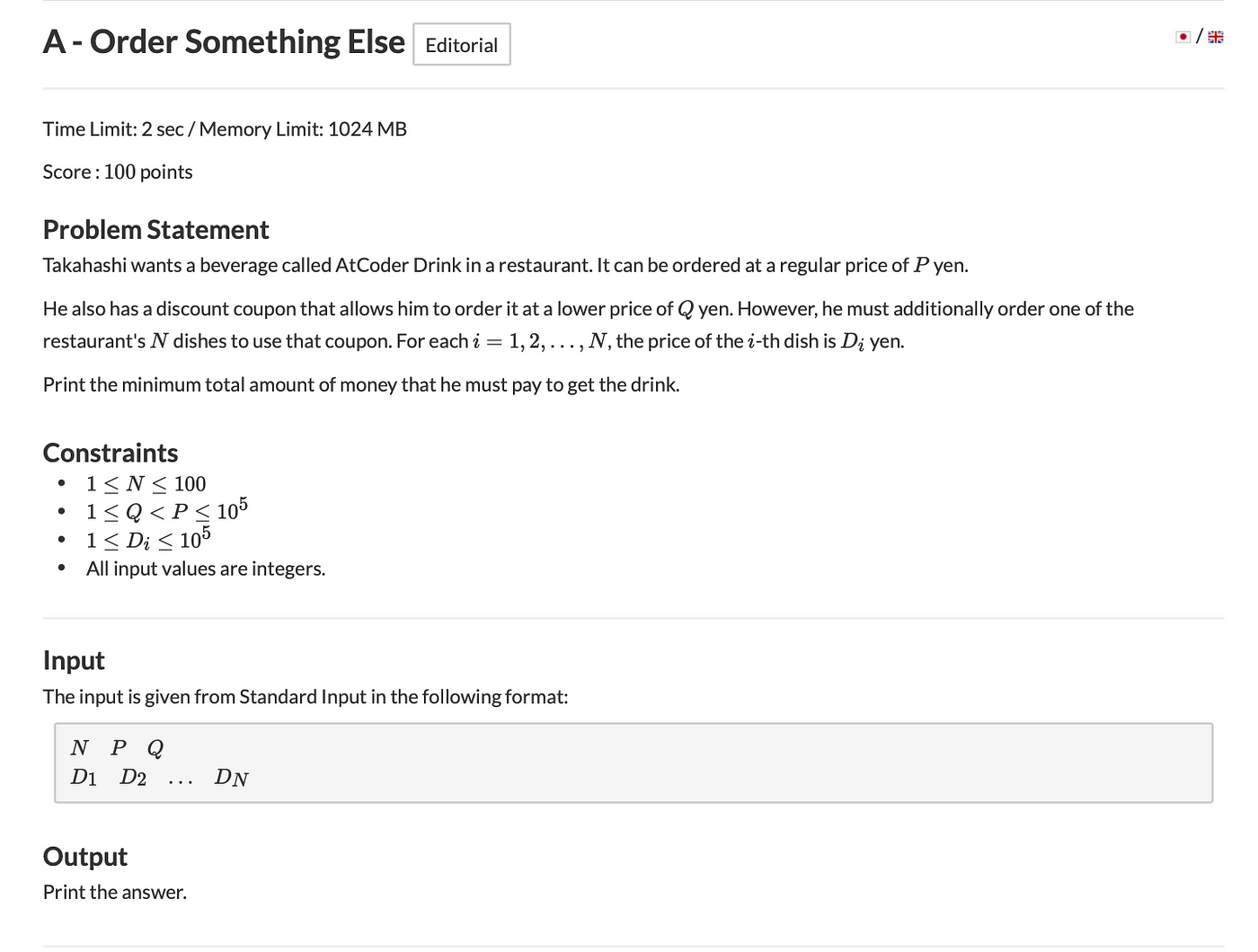This screenshot has width=1258, height=952.
Task: Click the Input section heading
Action: (74, 661)
